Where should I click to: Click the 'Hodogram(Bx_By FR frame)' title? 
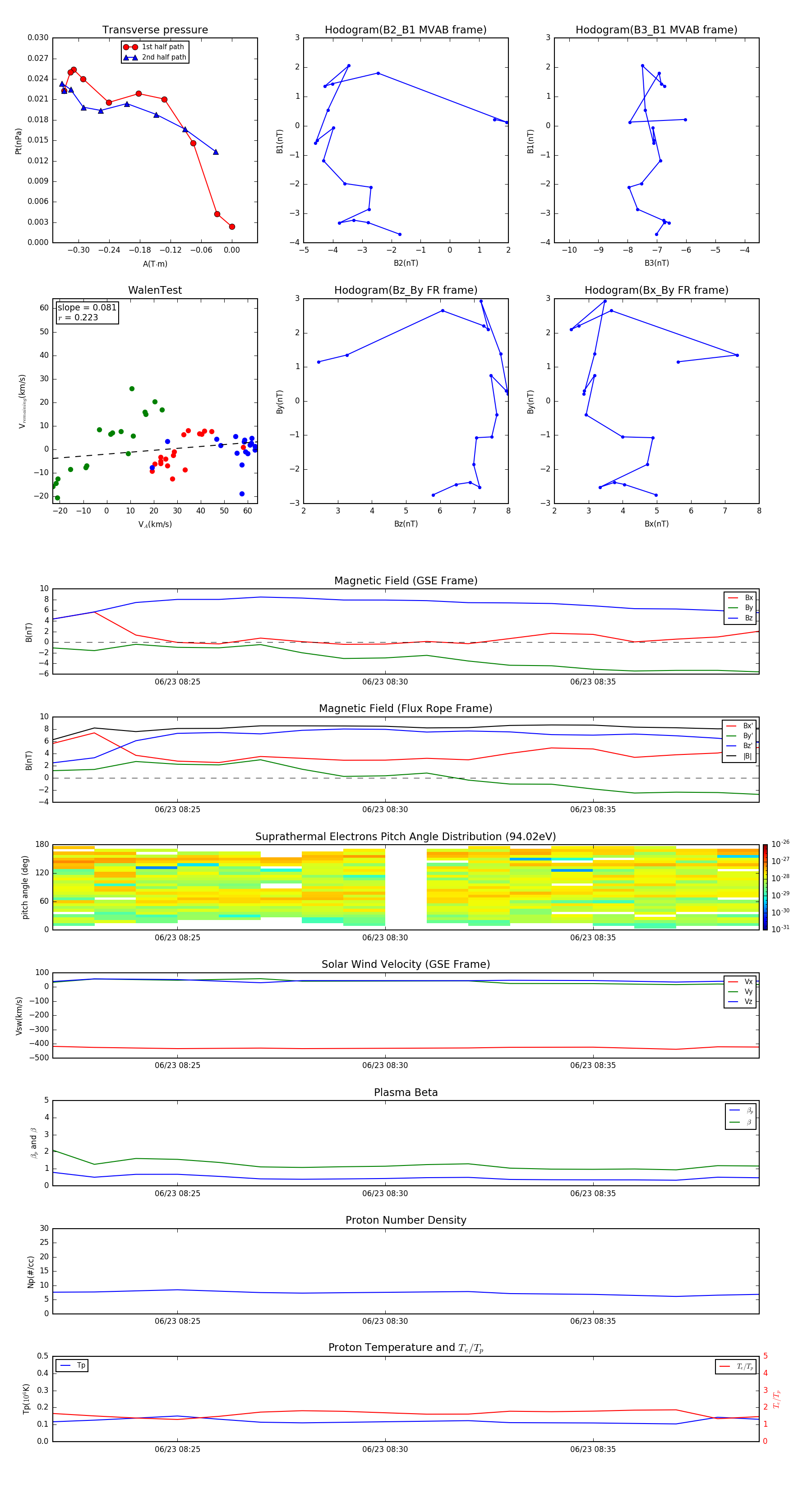[x=656, y=290]
